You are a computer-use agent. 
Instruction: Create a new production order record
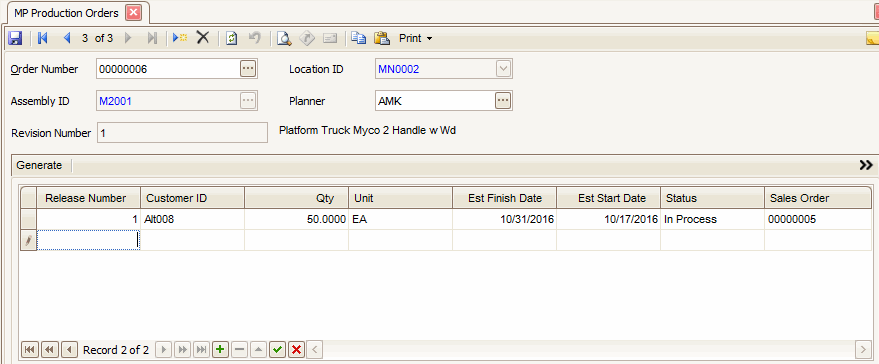[180, 38]
